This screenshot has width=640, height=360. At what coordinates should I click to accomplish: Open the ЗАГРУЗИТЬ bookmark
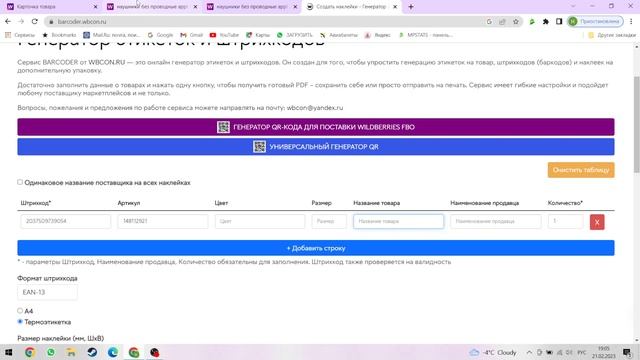[294, 35]
